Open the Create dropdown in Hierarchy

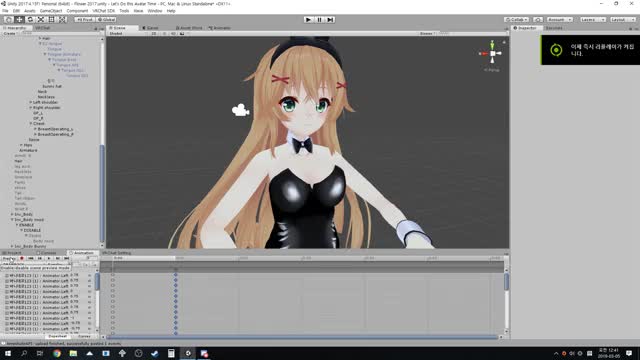tap(10, 33)
